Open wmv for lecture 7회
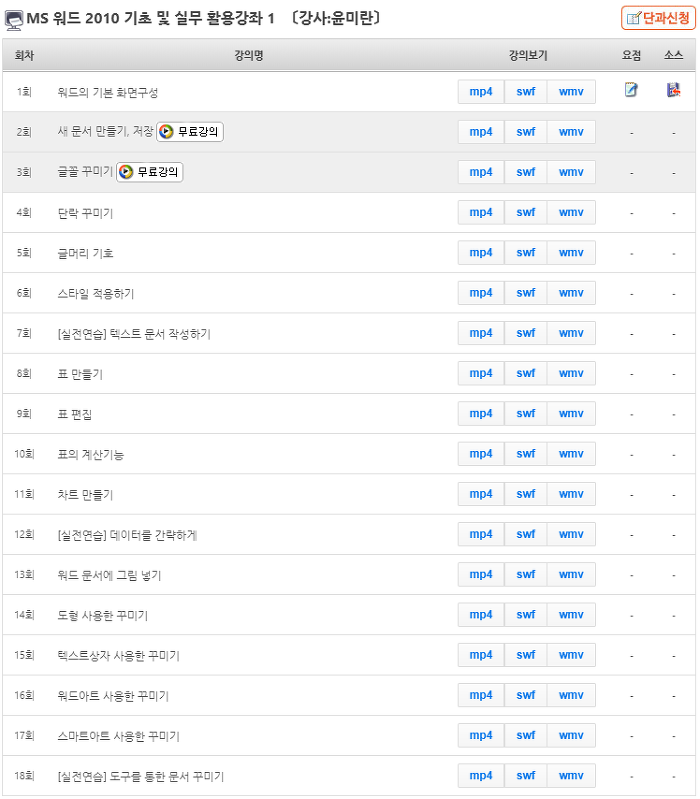 571,333
